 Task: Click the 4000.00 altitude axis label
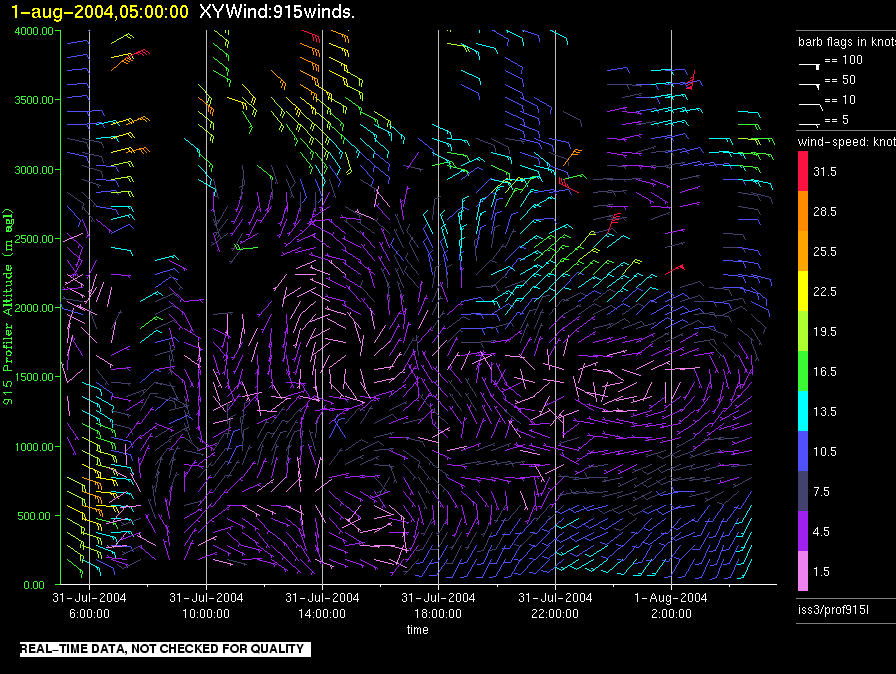[34, 31]
